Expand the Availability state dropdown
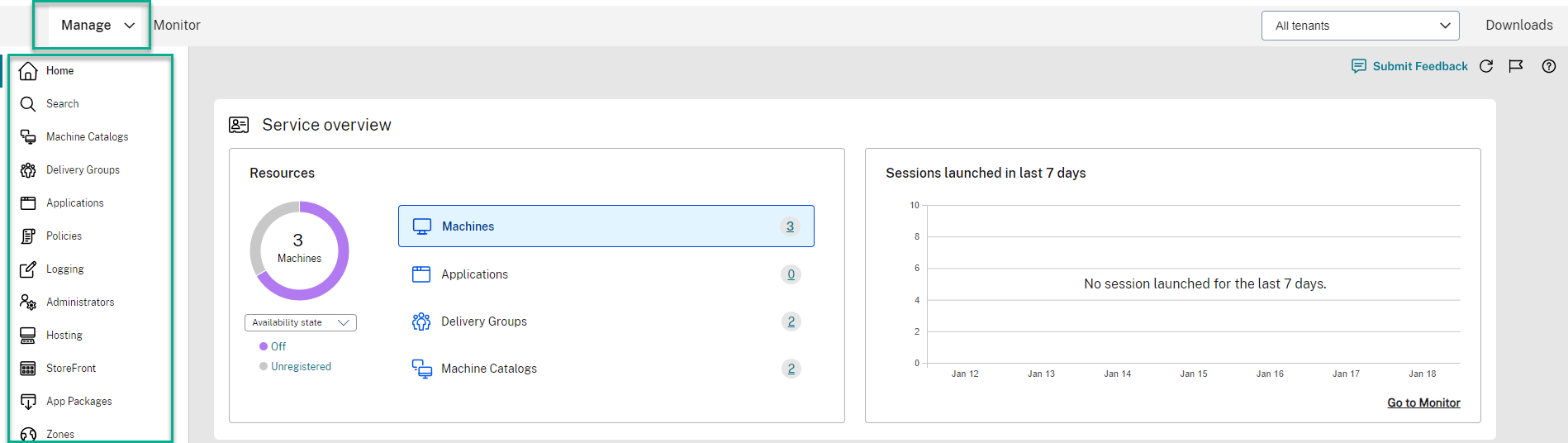The width and height of the screenshot is (1568, 443). (x=300, y=323)
